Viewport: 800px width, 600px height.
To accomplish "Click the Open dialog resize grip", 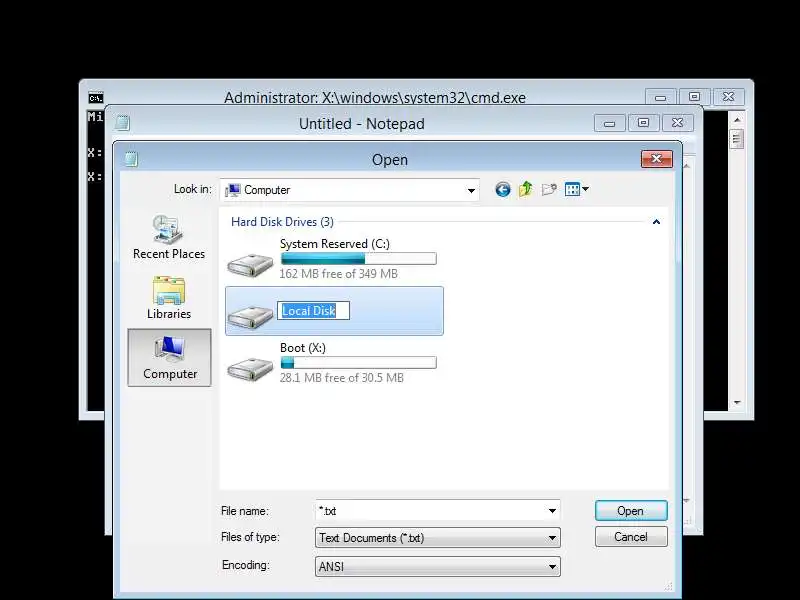I will [669, 586].
